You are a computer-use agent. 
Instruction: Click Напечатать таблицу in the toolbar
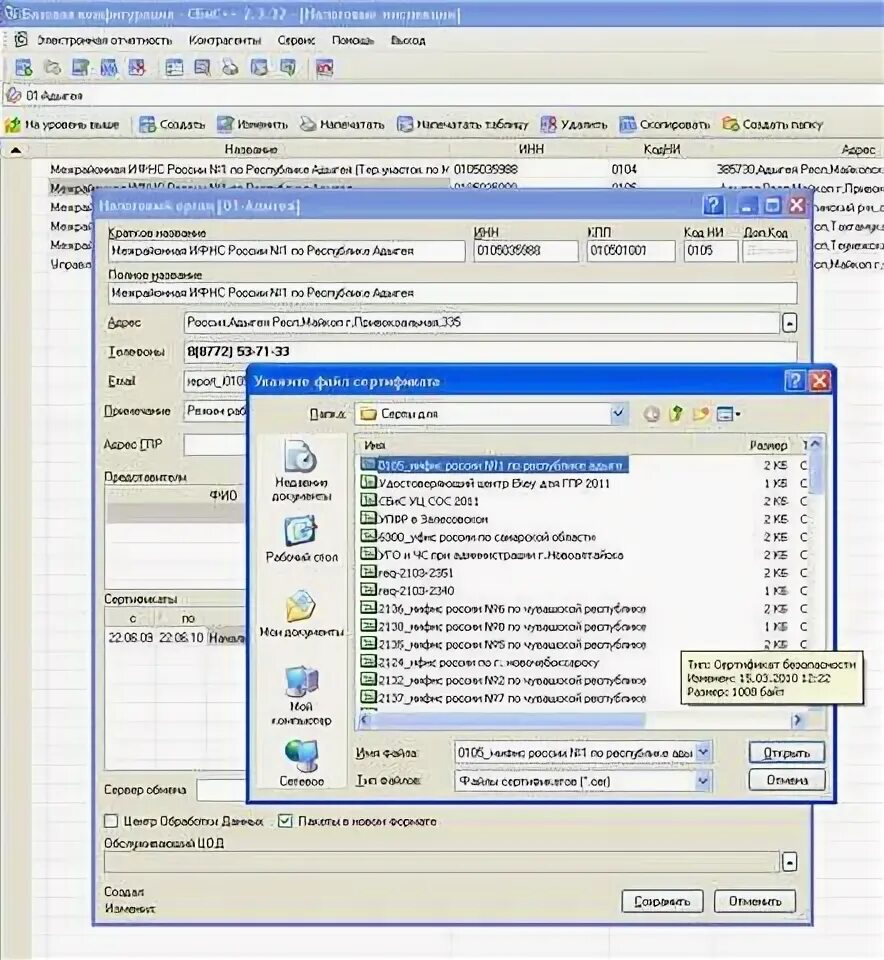coord(463,125)
